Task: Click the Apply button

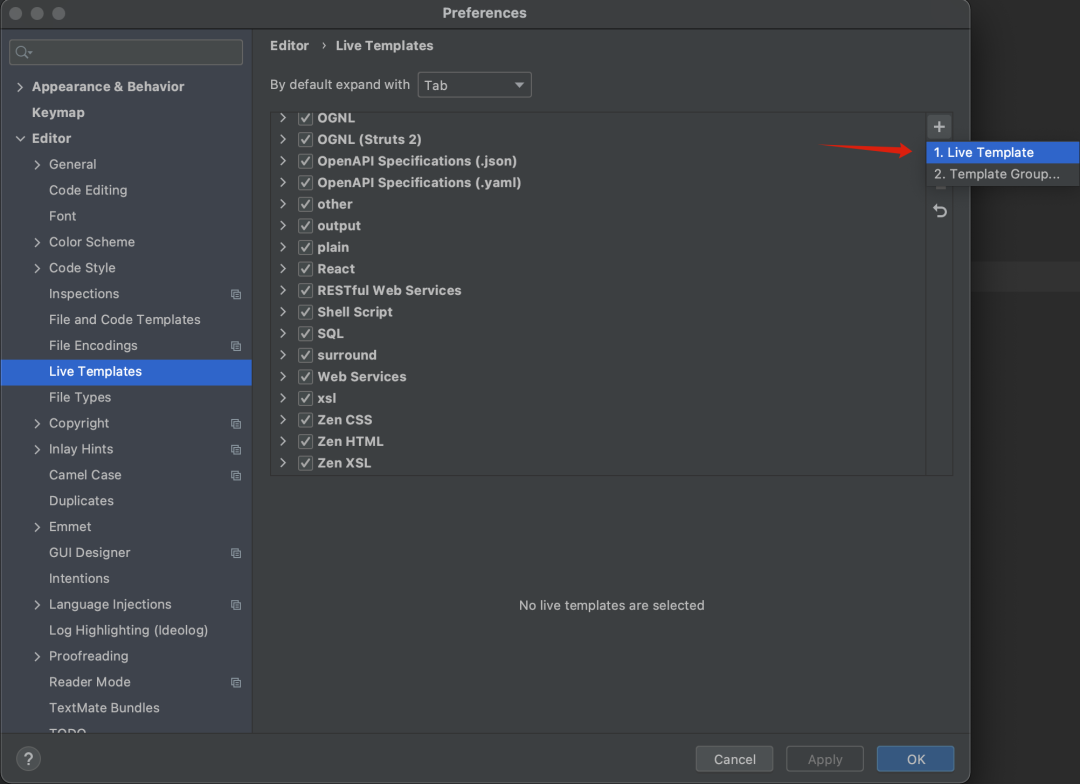Action: pos(824,759)
